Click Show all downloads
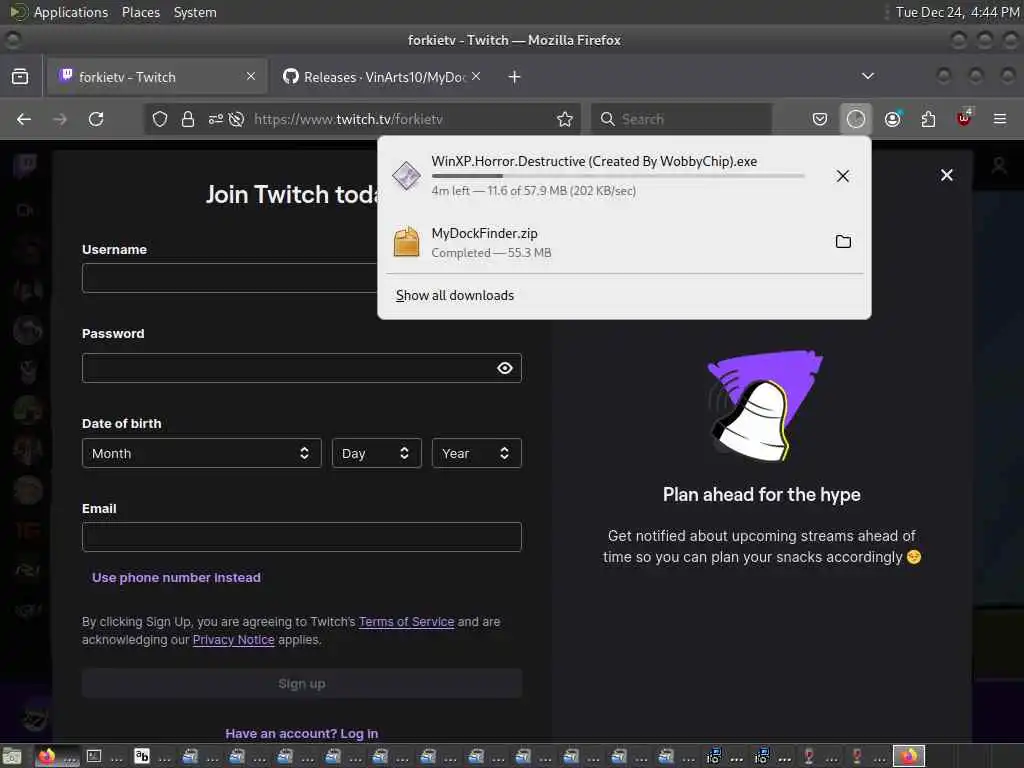 click(x=455, y=295)
